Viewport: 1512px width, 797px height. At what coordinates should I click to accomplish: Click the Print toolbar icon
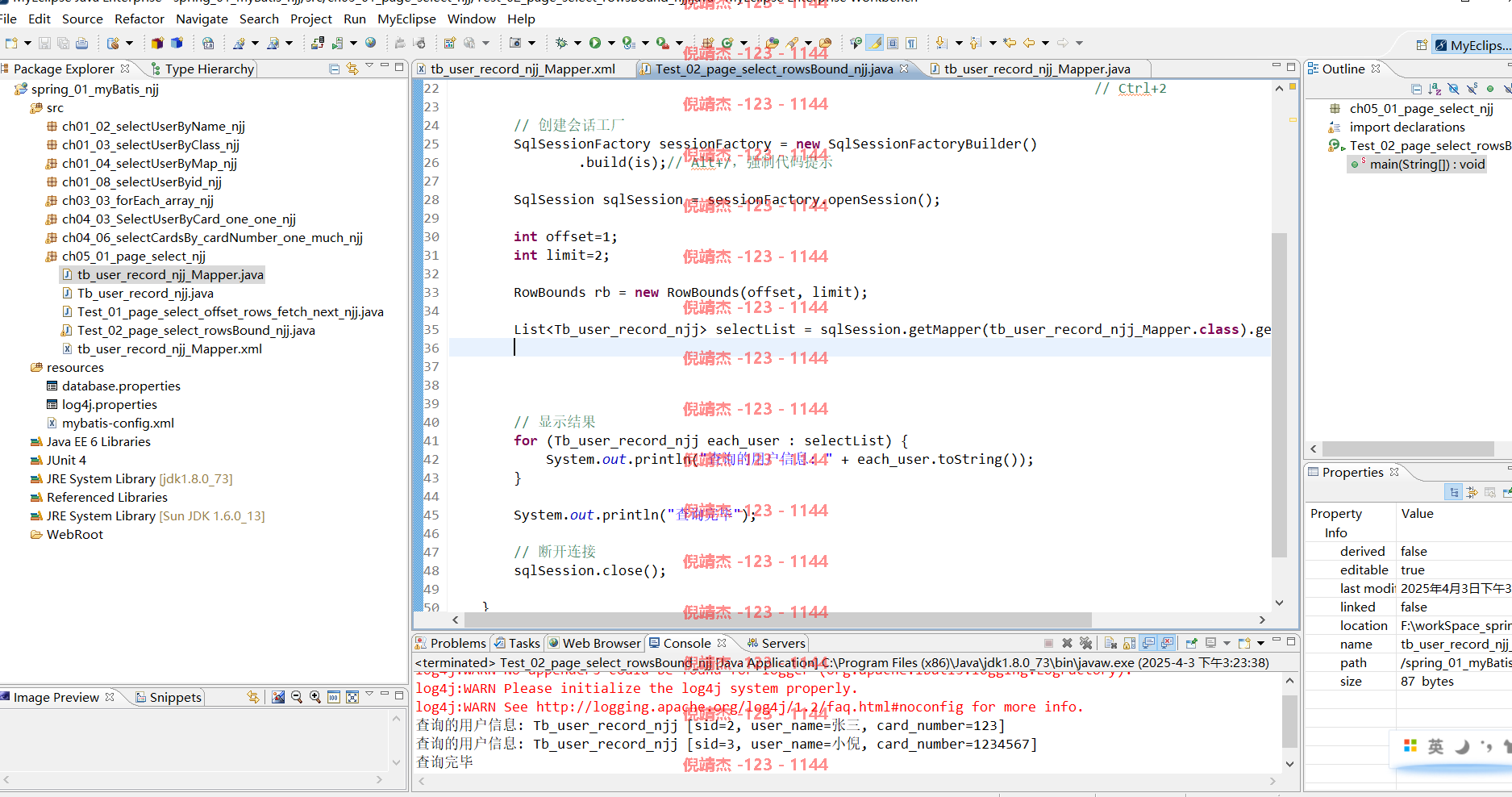point(81,43)
